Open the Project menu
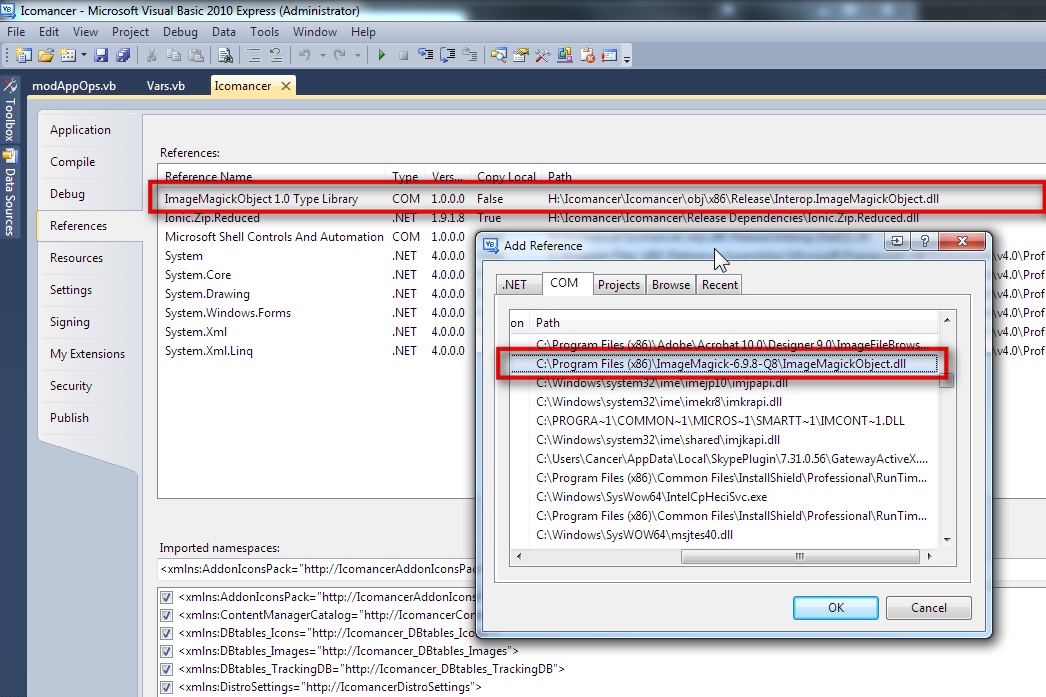The image size is (1046, 697). (130, 32)
